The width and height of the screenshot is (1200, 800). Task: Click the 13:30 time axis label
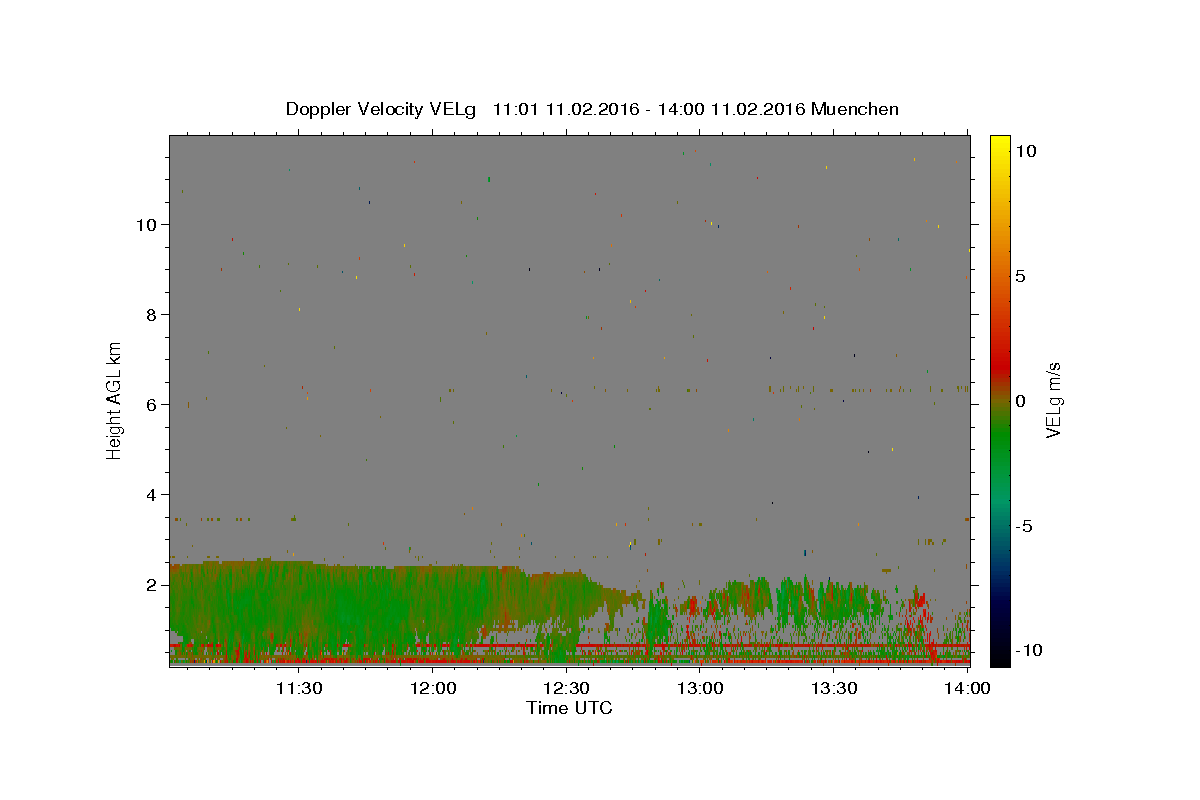coord(835,688)
